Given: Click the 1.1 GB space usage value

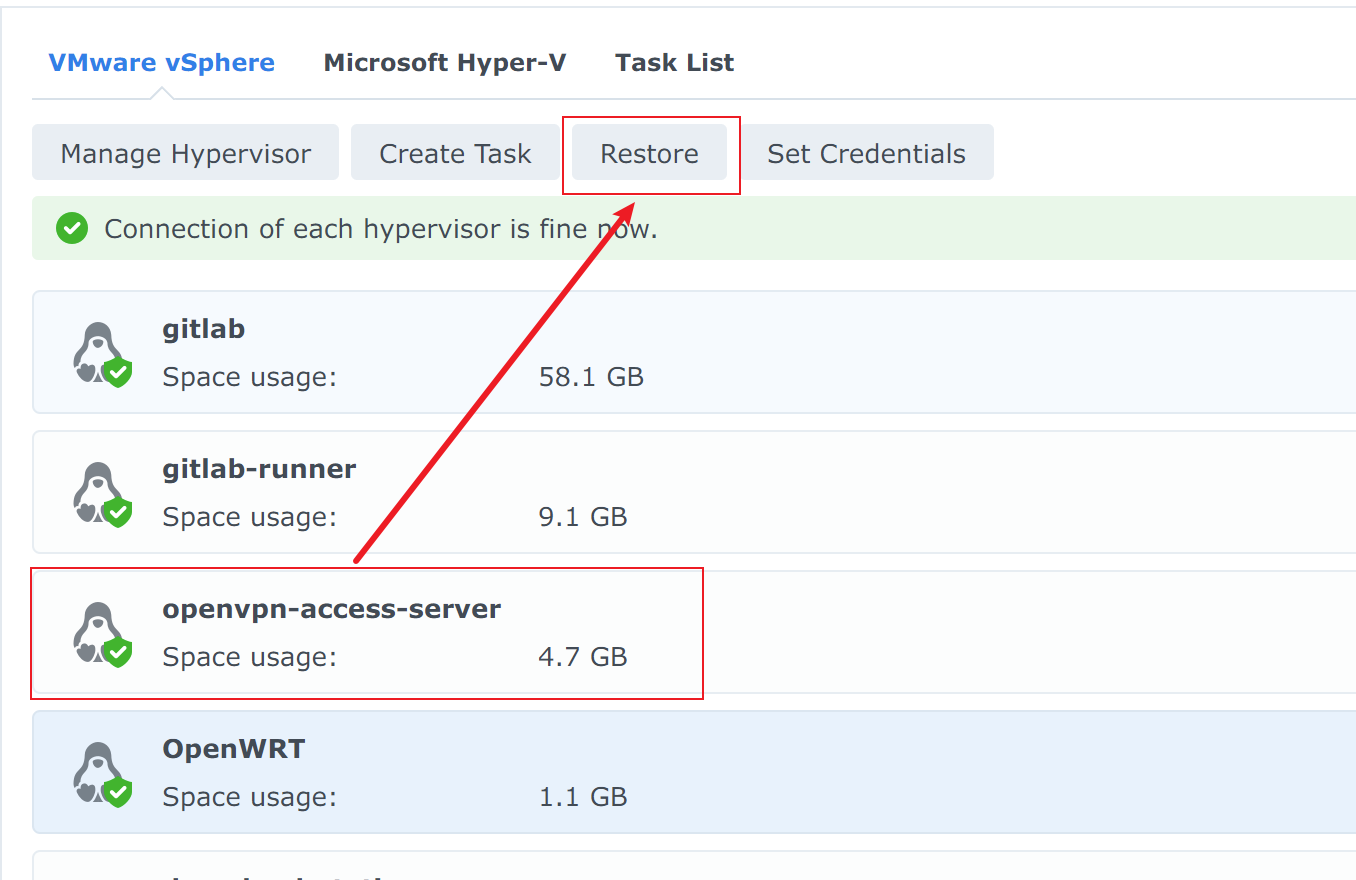Looking at the screenshot, I should pos(582,797).
